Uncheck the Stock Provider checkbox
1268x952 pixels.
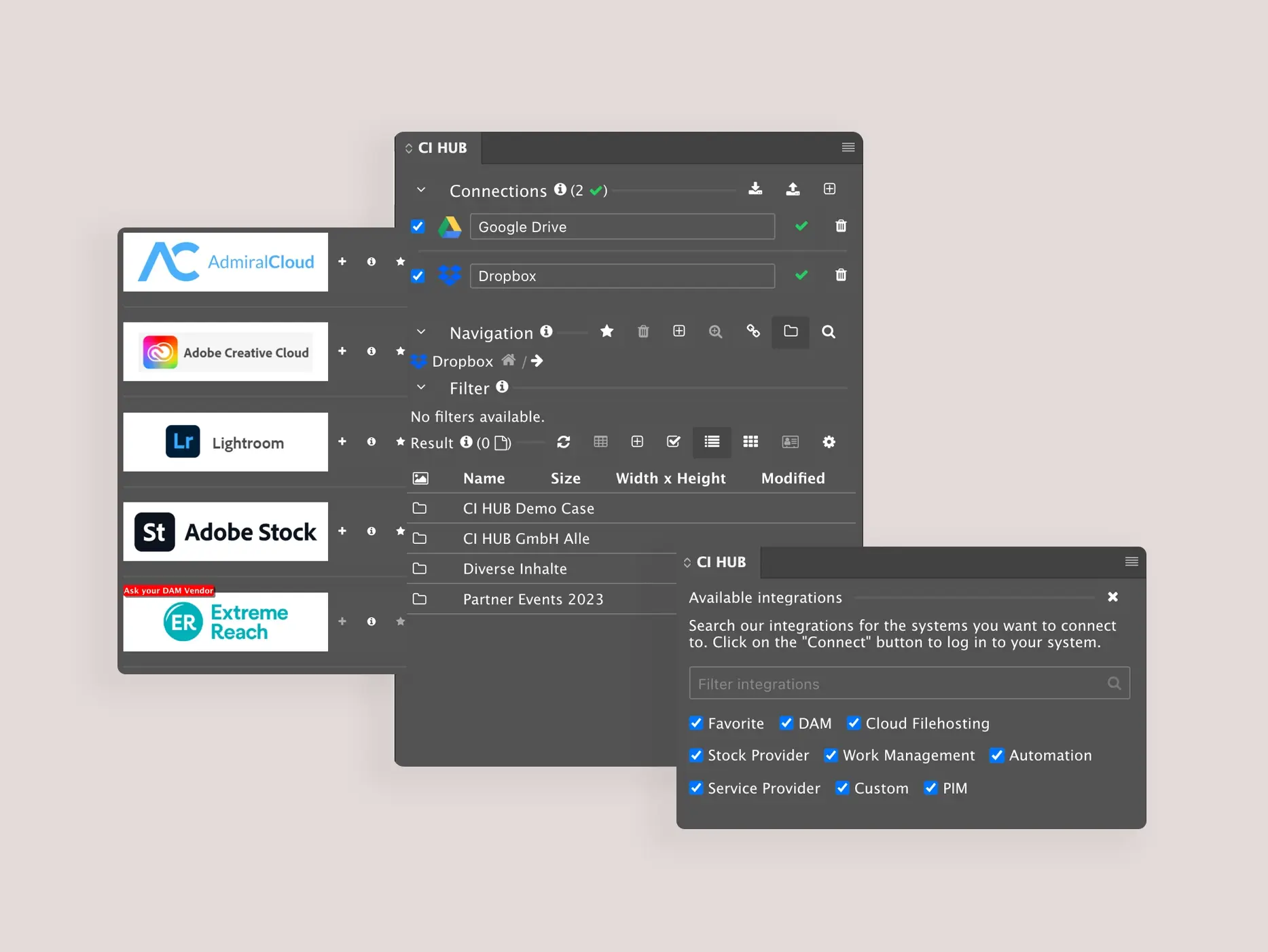coord(696,755)
